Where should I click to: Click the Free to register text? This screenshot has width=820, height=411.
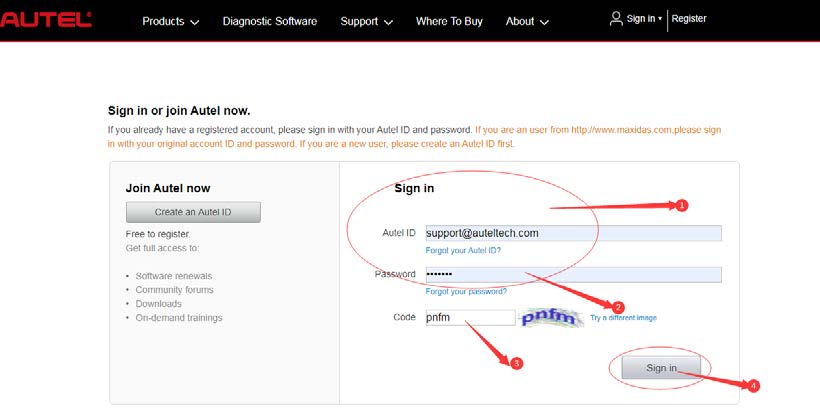158,234
